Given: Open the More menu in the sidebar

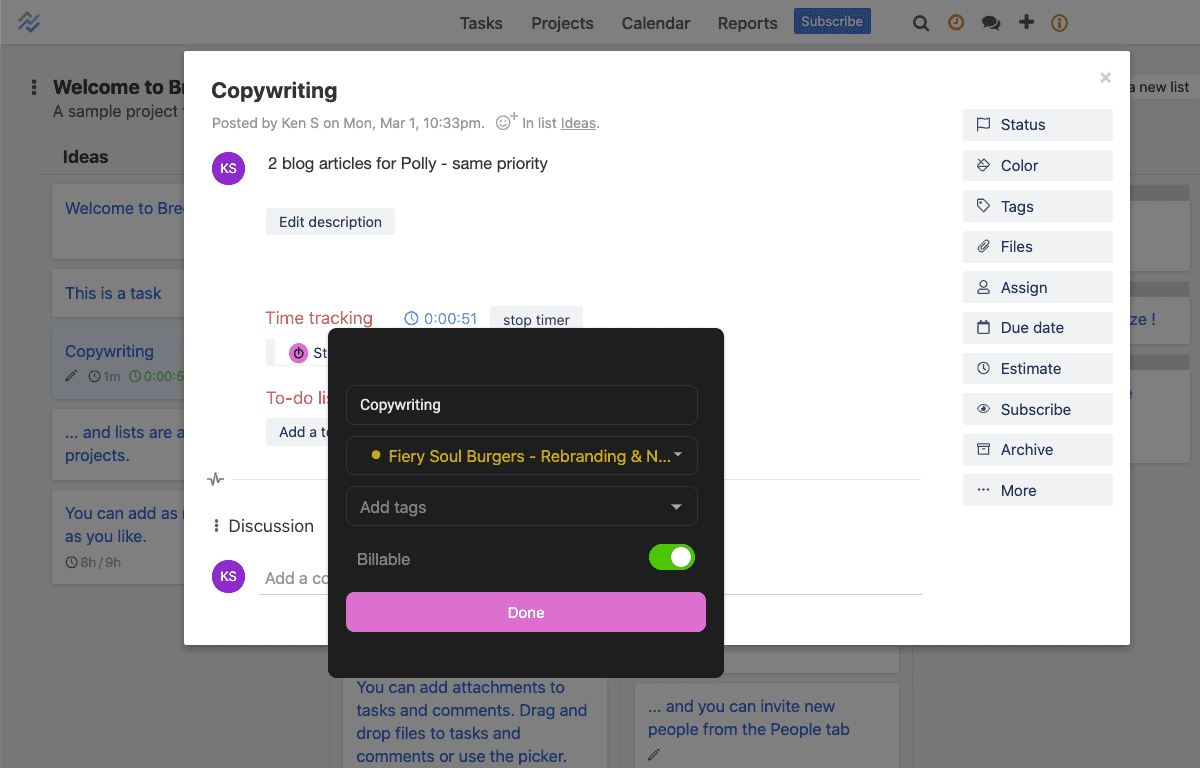Looking at the screenshot, I should (1037, 490).
